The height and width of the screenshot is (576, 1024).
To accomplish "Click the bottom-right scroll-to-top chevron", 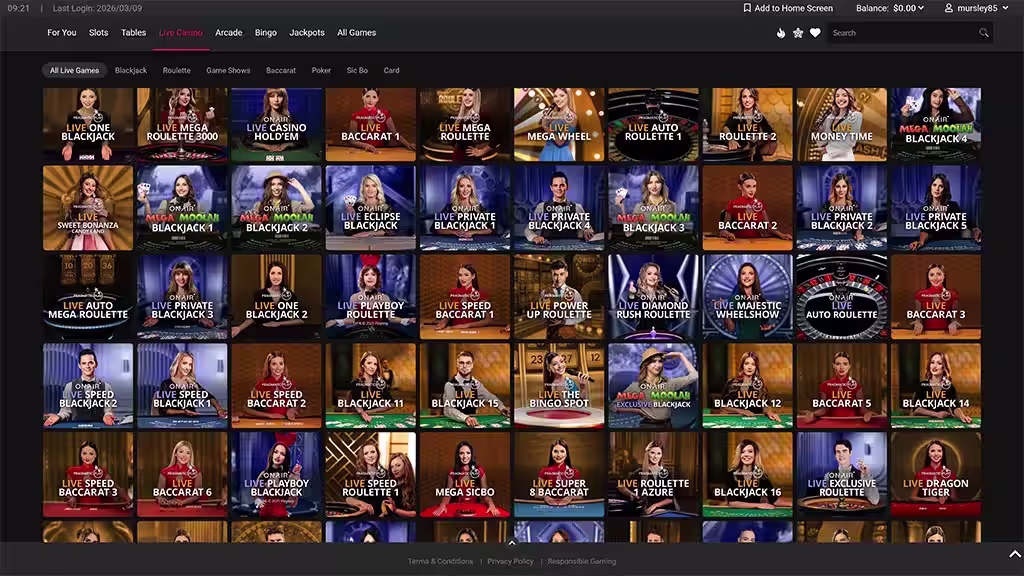I will (1015, 554).
